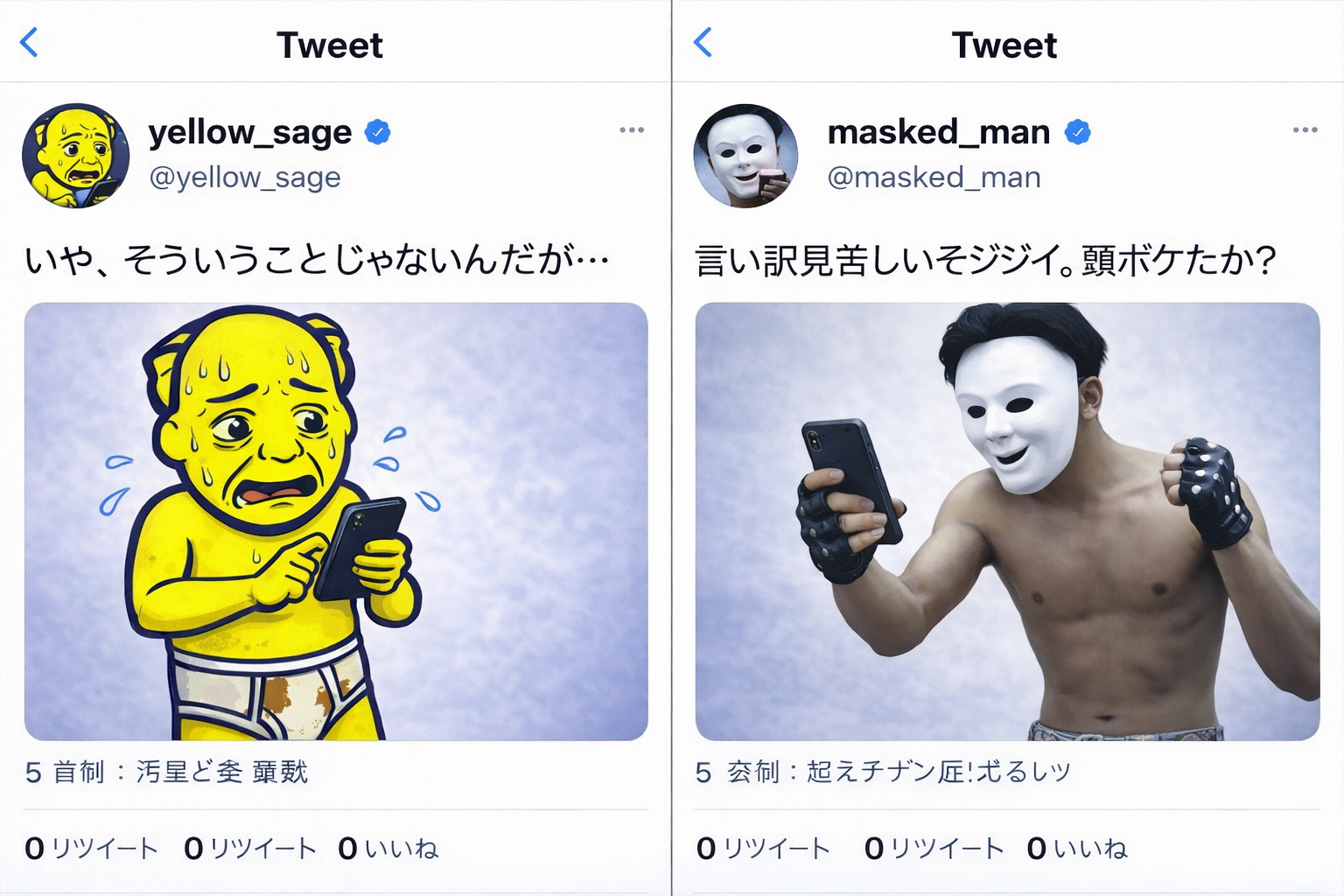
Task: Open more options on yellow_sage's tweet
Action: [x=632, y=129]
